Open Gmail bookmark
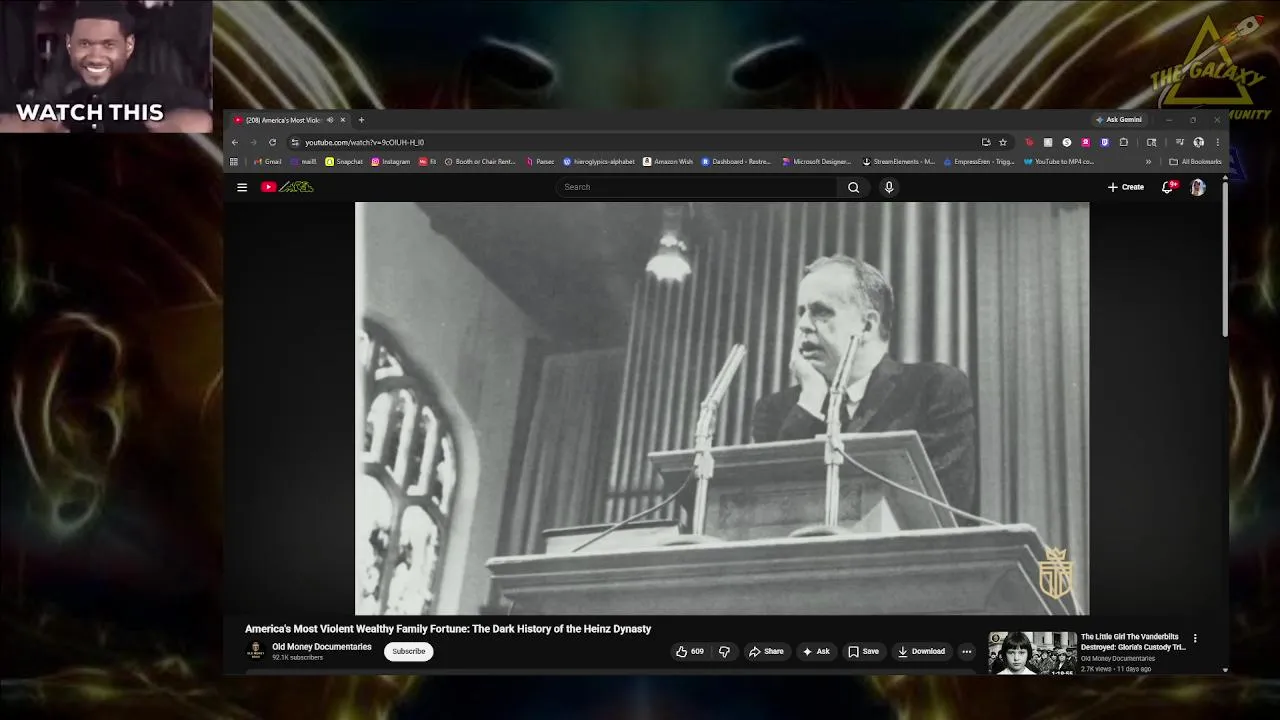Screen dimensions: 1280x720 [268, 161]
